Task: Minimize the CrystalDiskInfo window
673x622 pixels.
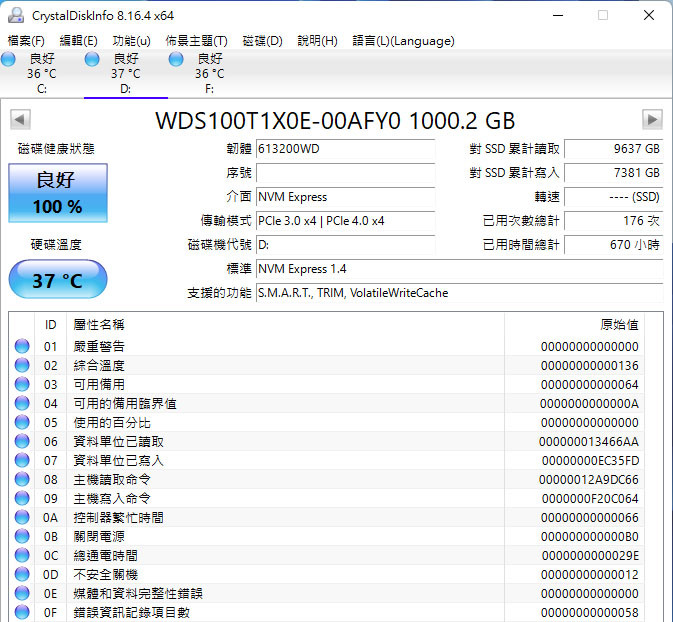Action: pos(558,15)
